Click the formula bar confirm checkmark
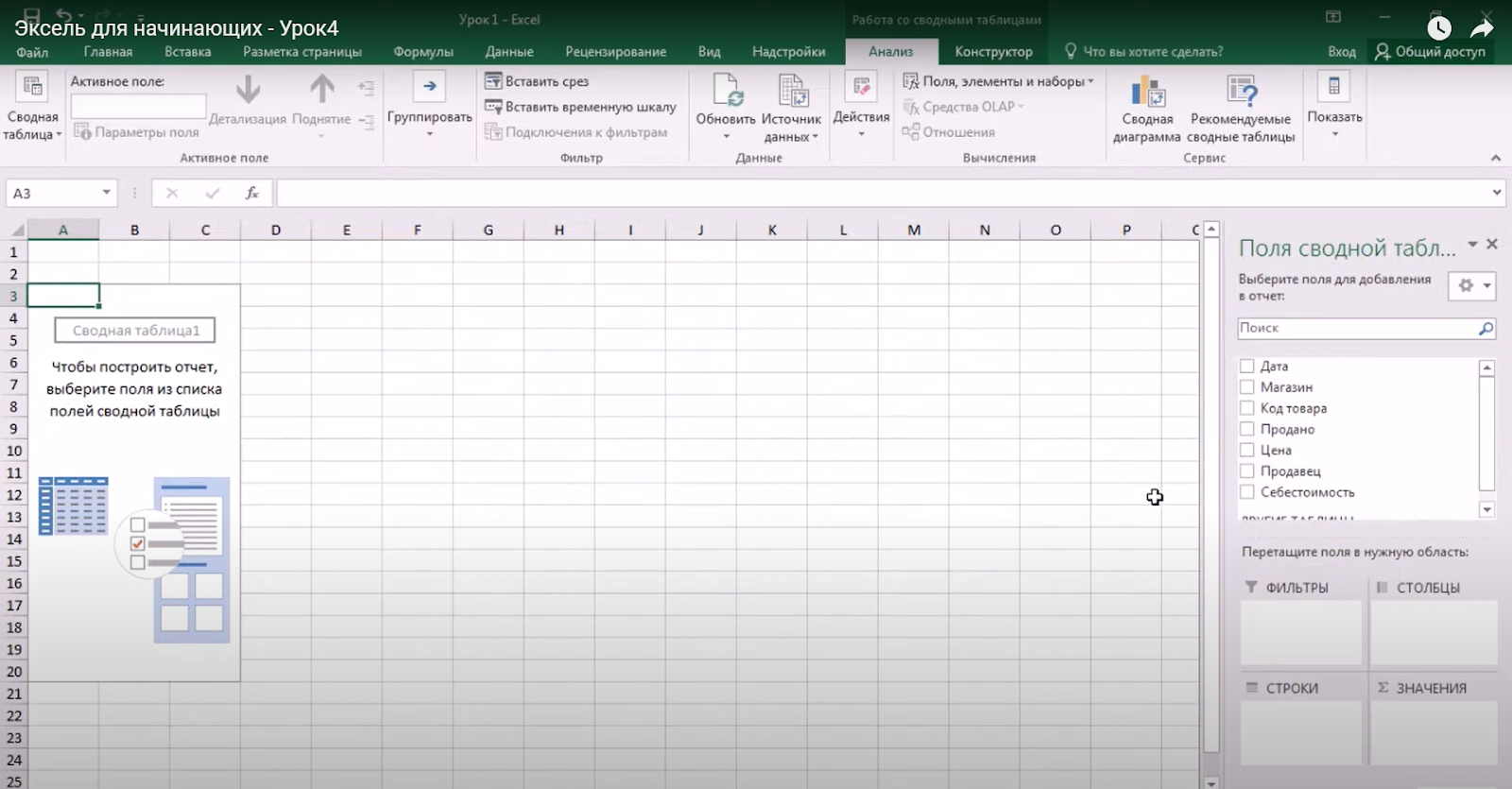 click(213, 193)
